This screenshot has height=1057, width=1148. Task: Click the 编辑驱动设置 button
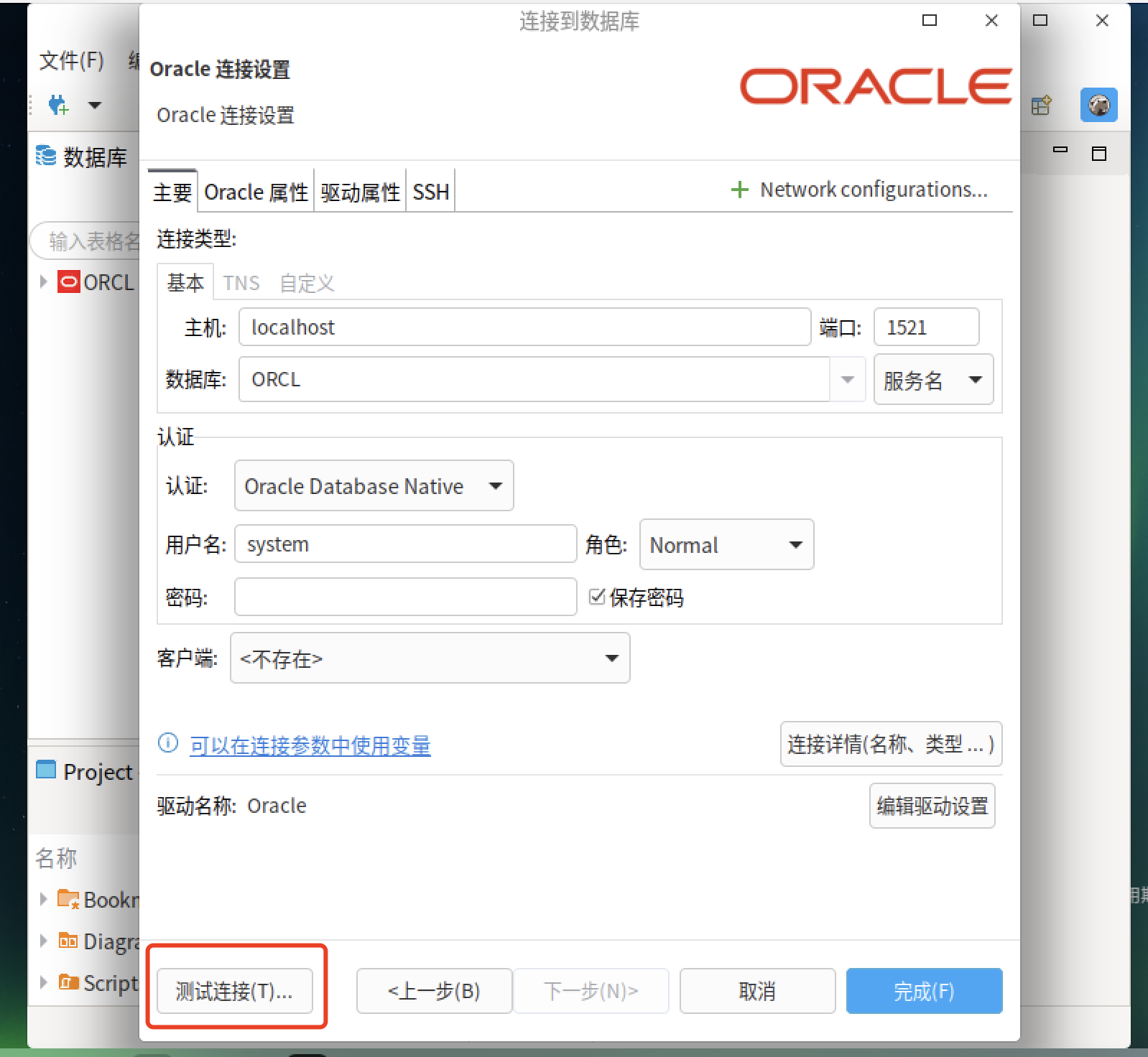(932, 806)
